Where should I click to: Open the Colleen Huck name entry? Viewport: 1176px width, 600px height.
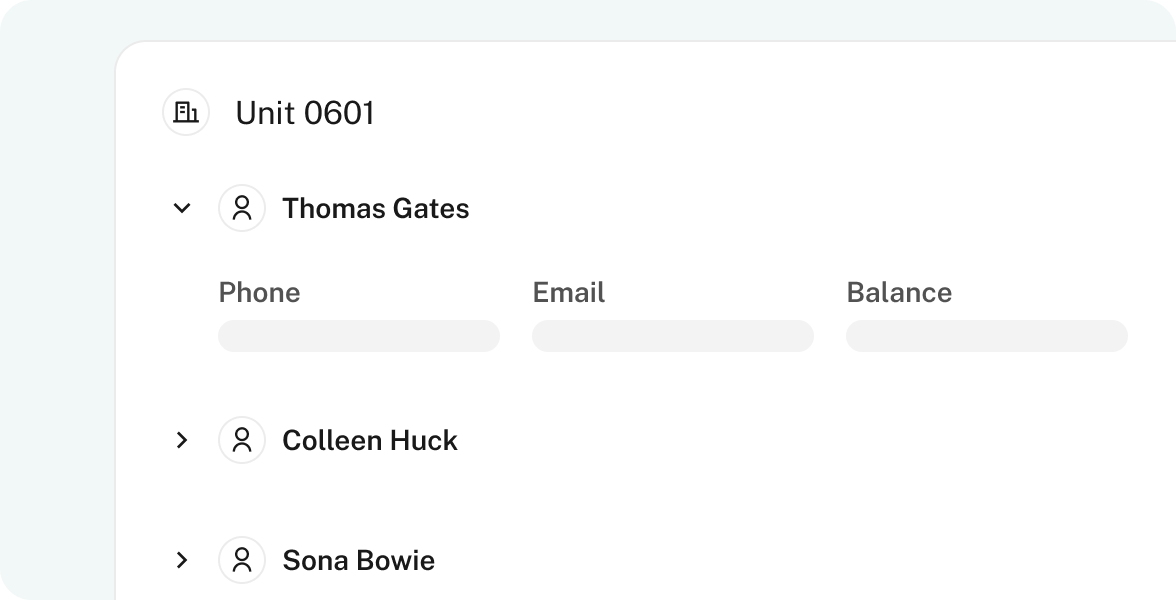pos(369,441)
